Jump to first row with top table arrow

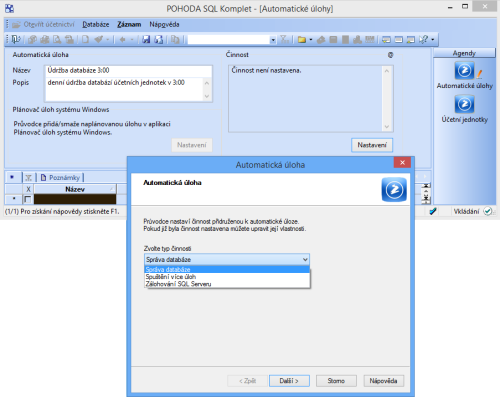(x=426, y=186)
